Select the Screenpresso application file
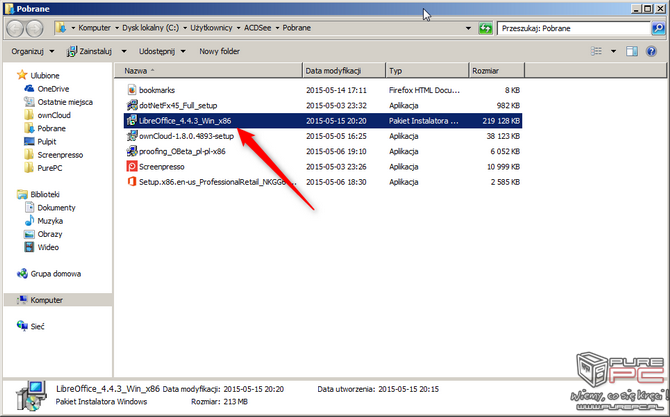 [x=162, y=166]
